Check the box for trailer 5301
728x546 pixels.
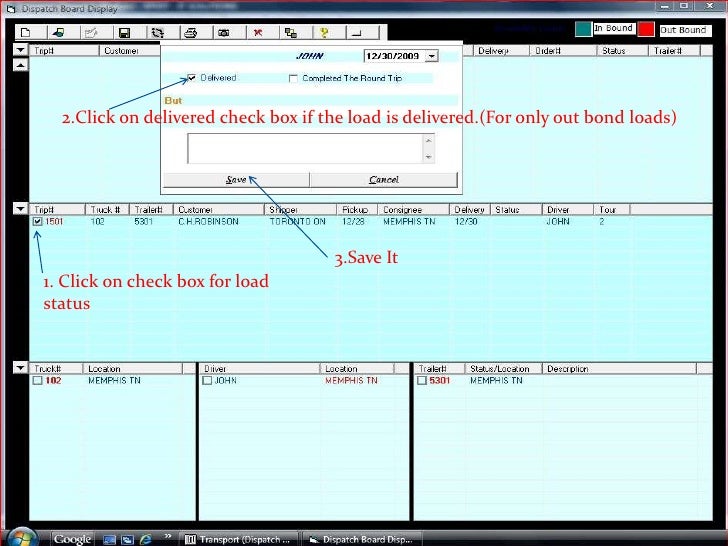(422, 381)
